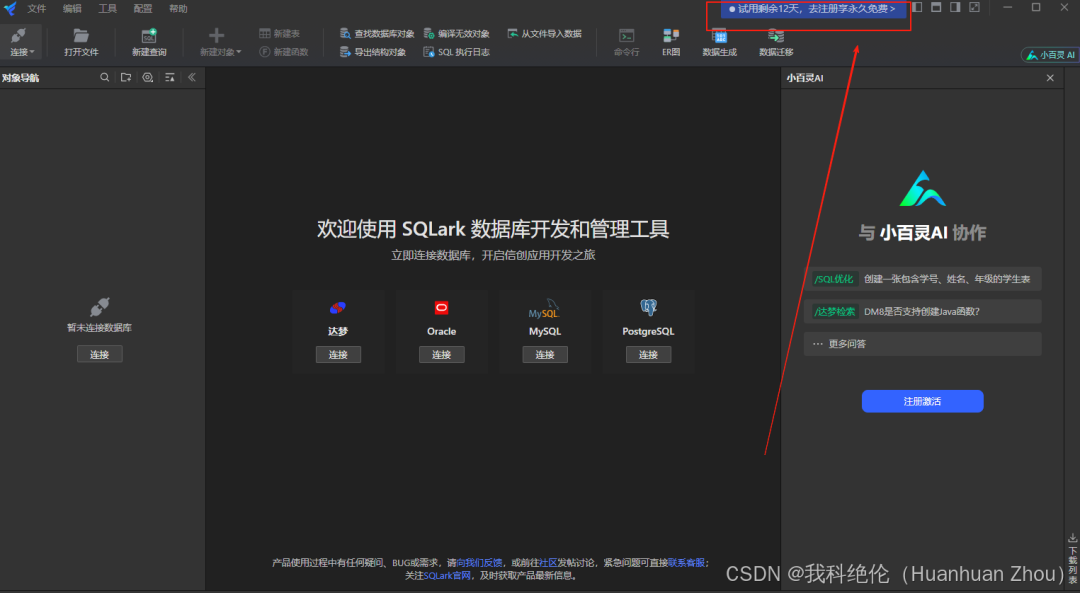The image size is (1080, 593).
Task: Click 连接 button for MySQL
Action: [x=545, y=354]
